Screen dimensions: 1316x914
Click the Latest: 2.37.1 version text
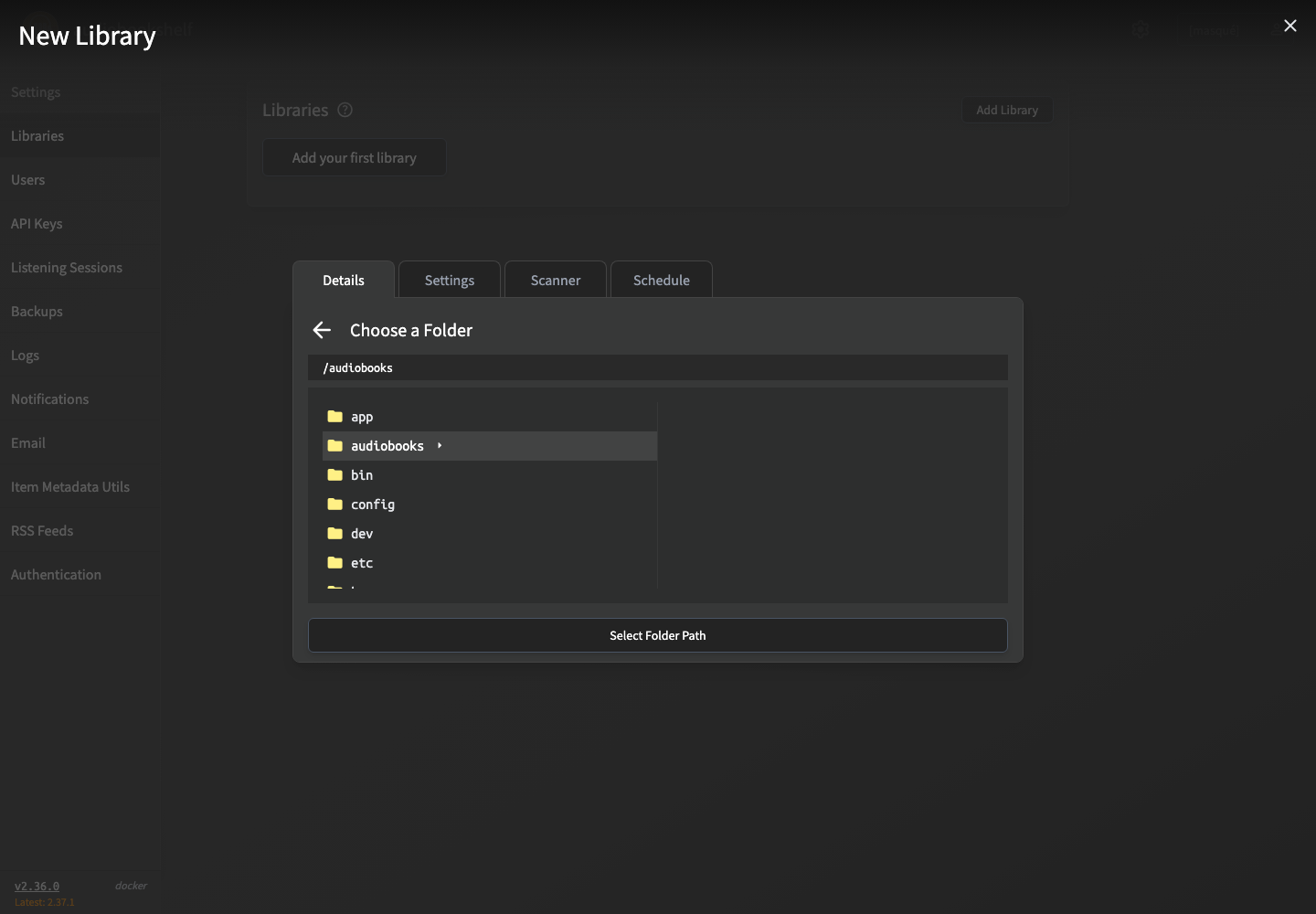tap(45, 902)
